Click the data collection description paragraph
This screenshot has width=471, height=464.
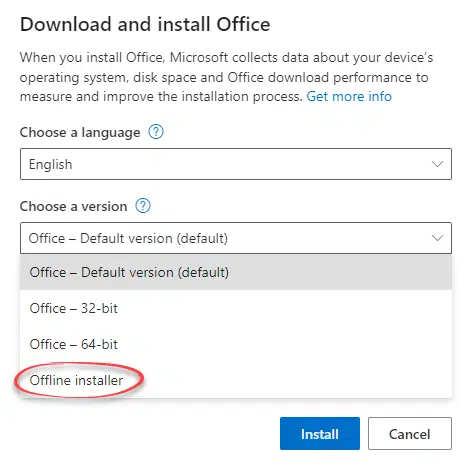(x=226, y=77)
